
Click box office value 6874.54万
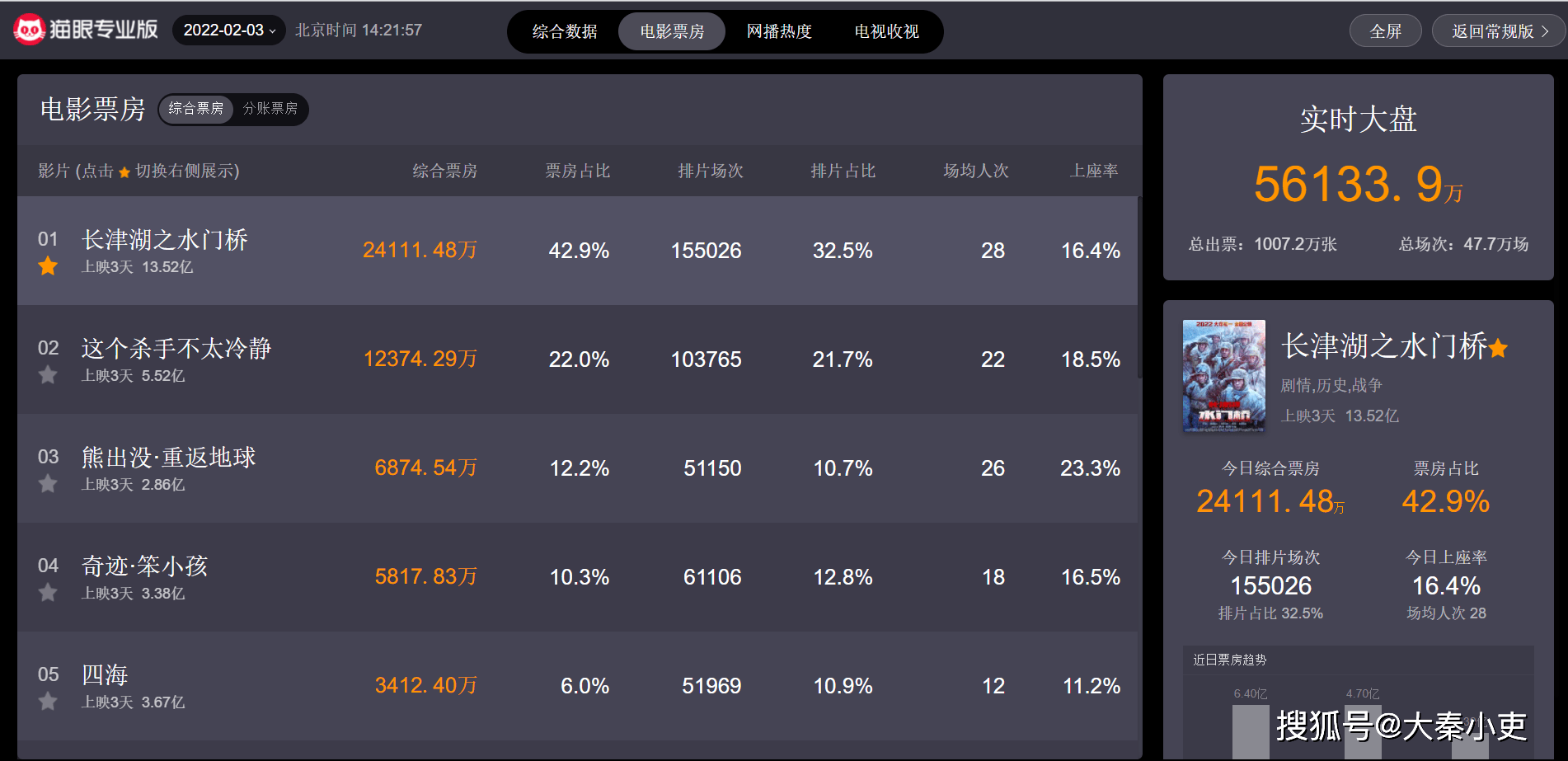(x=426, y=467)
